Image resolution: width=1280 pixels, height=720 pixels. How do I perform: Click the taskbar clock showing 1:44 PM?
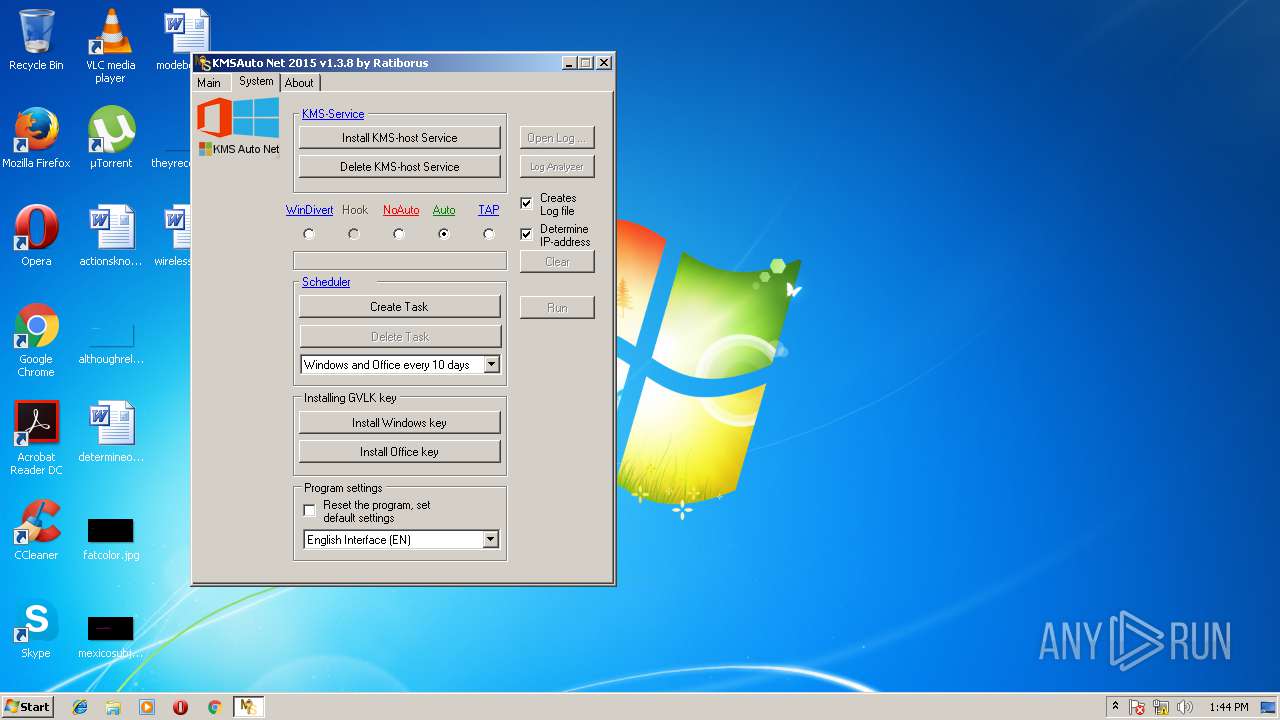click(x=1228, y=707)
